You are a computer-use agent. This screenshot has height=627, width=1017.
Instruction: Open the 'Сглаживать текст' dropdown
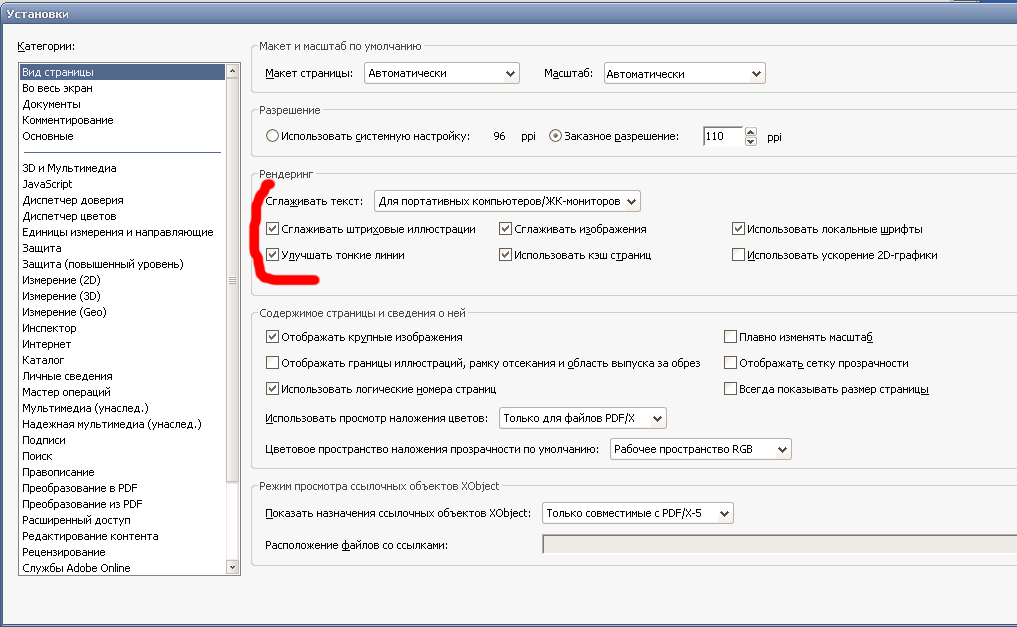[507, 201]
